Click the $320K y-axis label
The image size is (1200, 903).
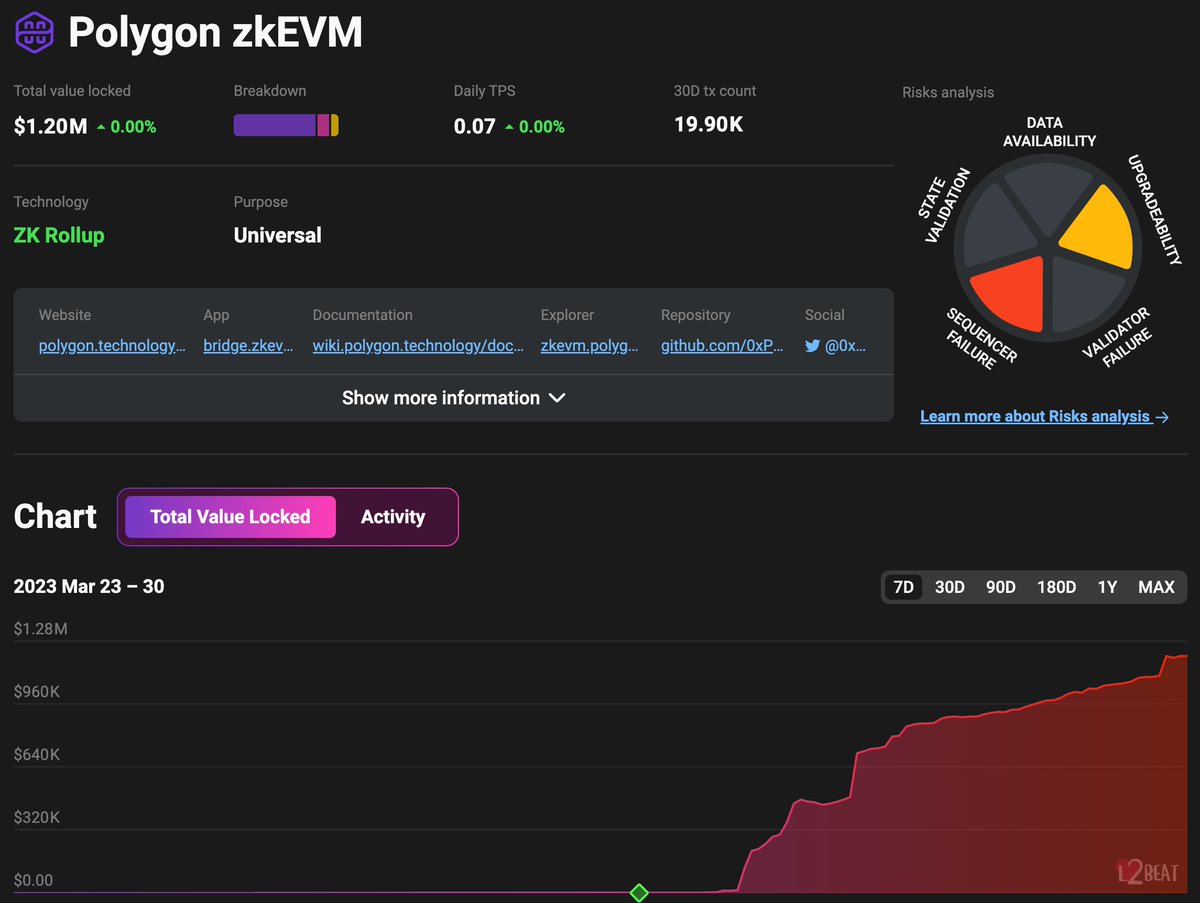[x=37, y=818]
